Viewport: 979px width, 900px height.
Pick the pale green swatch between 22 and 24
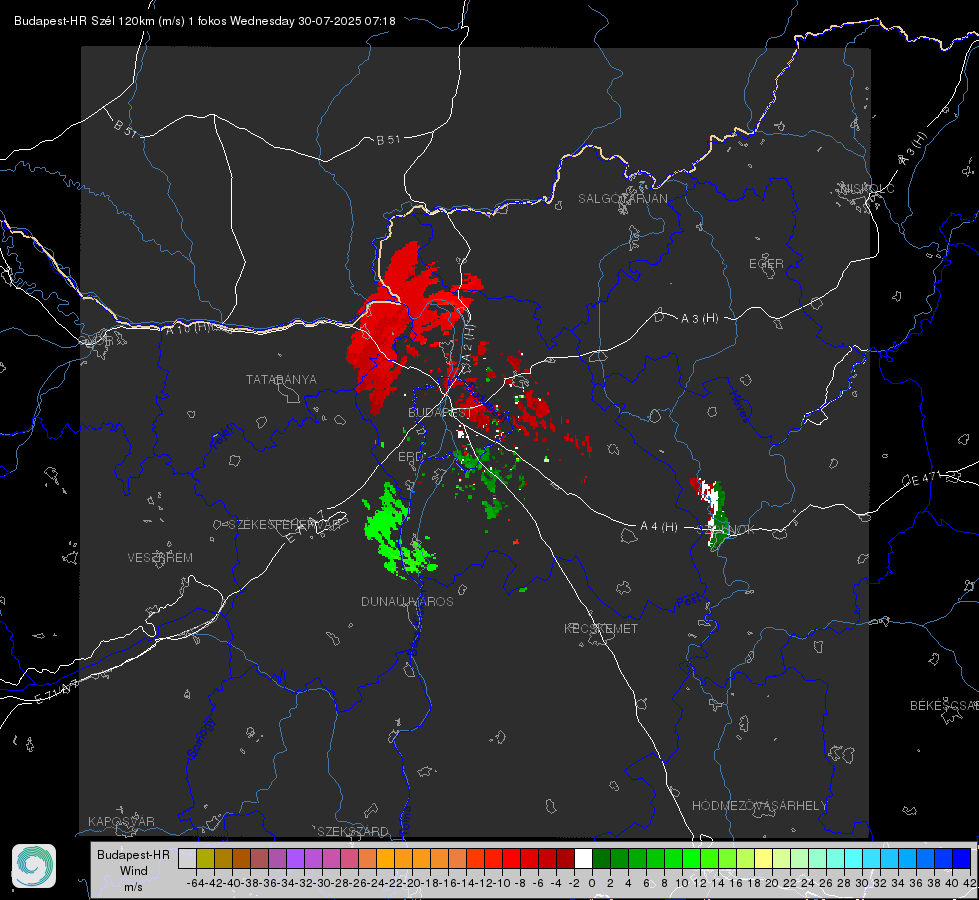coord(799,858)
